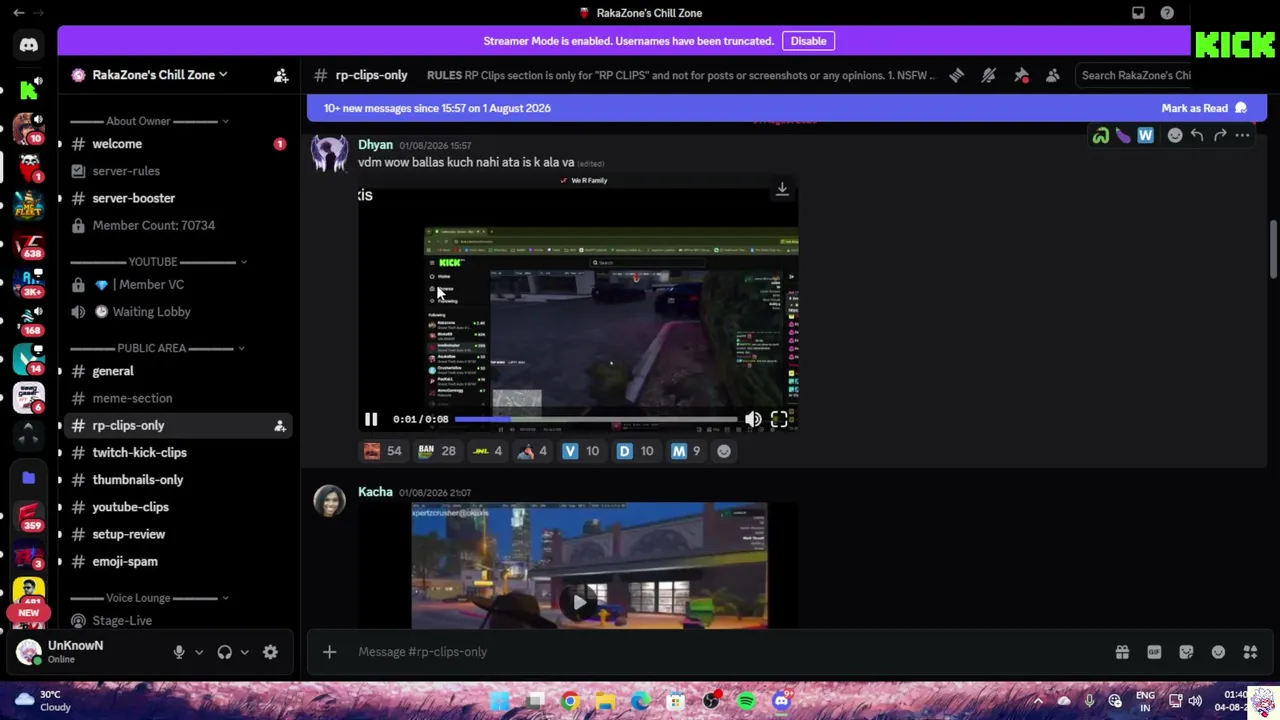Open the apps icon in message bar
The image size is (1280, 720).
(x=1250, y=652)
